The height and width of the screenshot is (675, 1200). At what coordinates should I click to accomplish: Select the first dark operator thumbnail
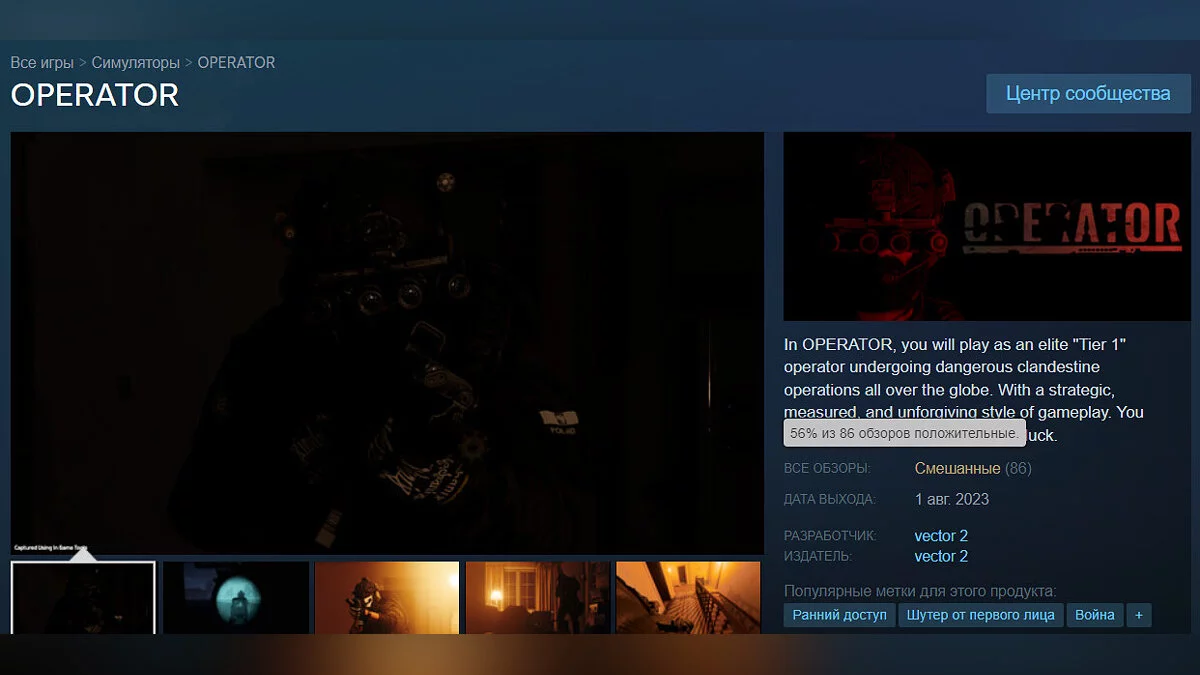[83, 597]
